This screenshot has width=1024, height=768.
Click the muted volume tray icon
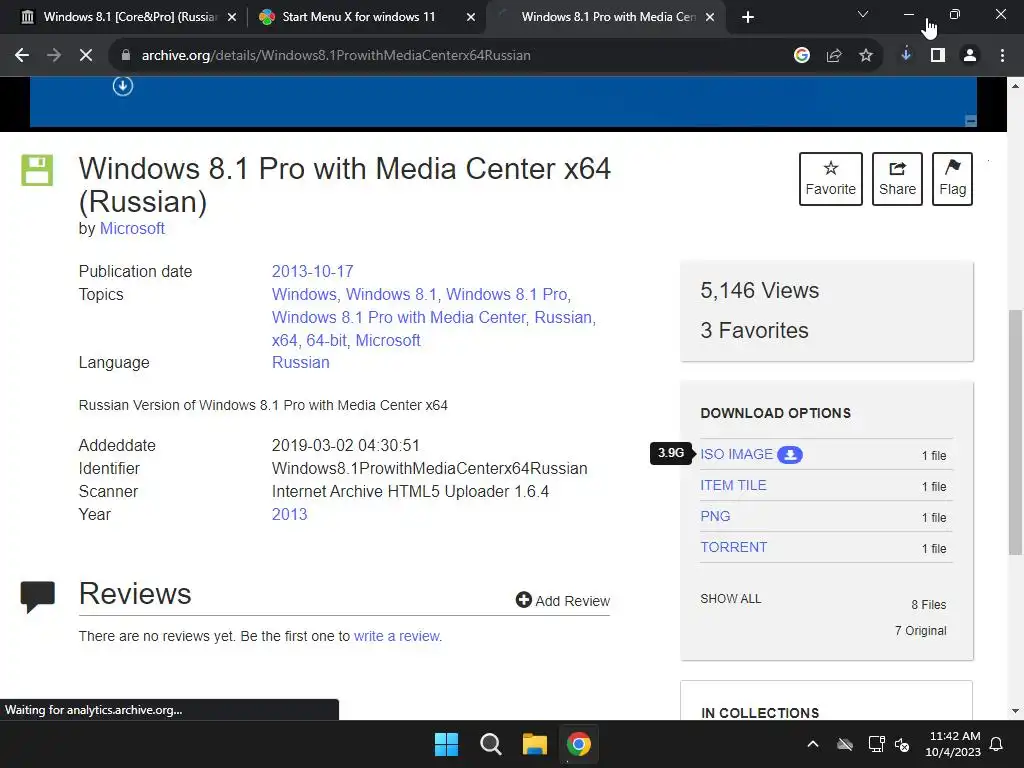[x=902, y=744]
